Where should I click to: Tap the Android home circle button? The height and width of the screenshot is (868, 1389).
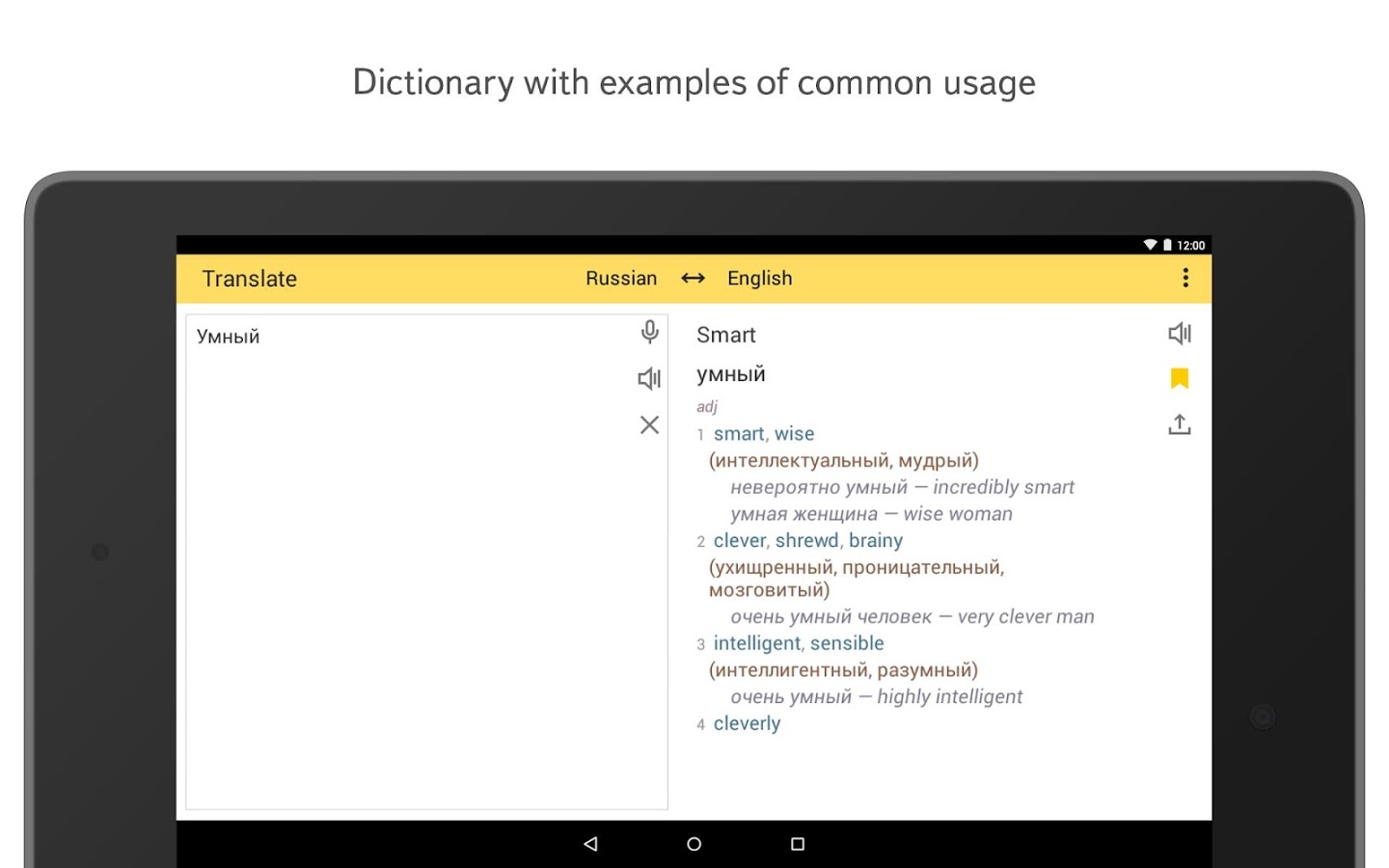pos(694,844)
